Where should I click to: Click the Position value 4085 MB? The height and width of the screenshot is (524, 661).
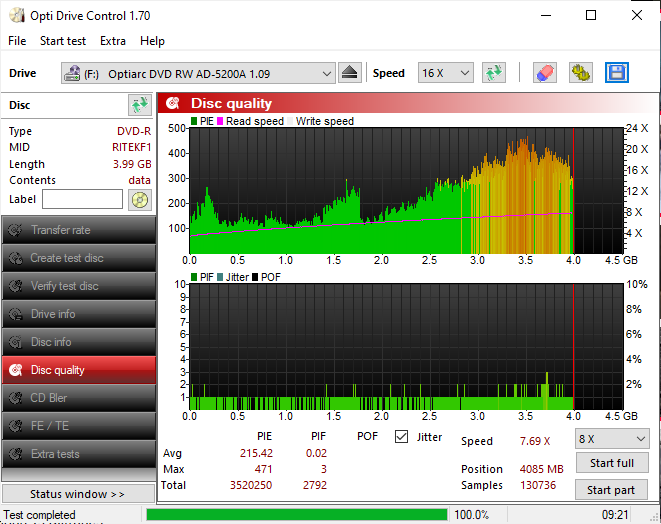542,469
